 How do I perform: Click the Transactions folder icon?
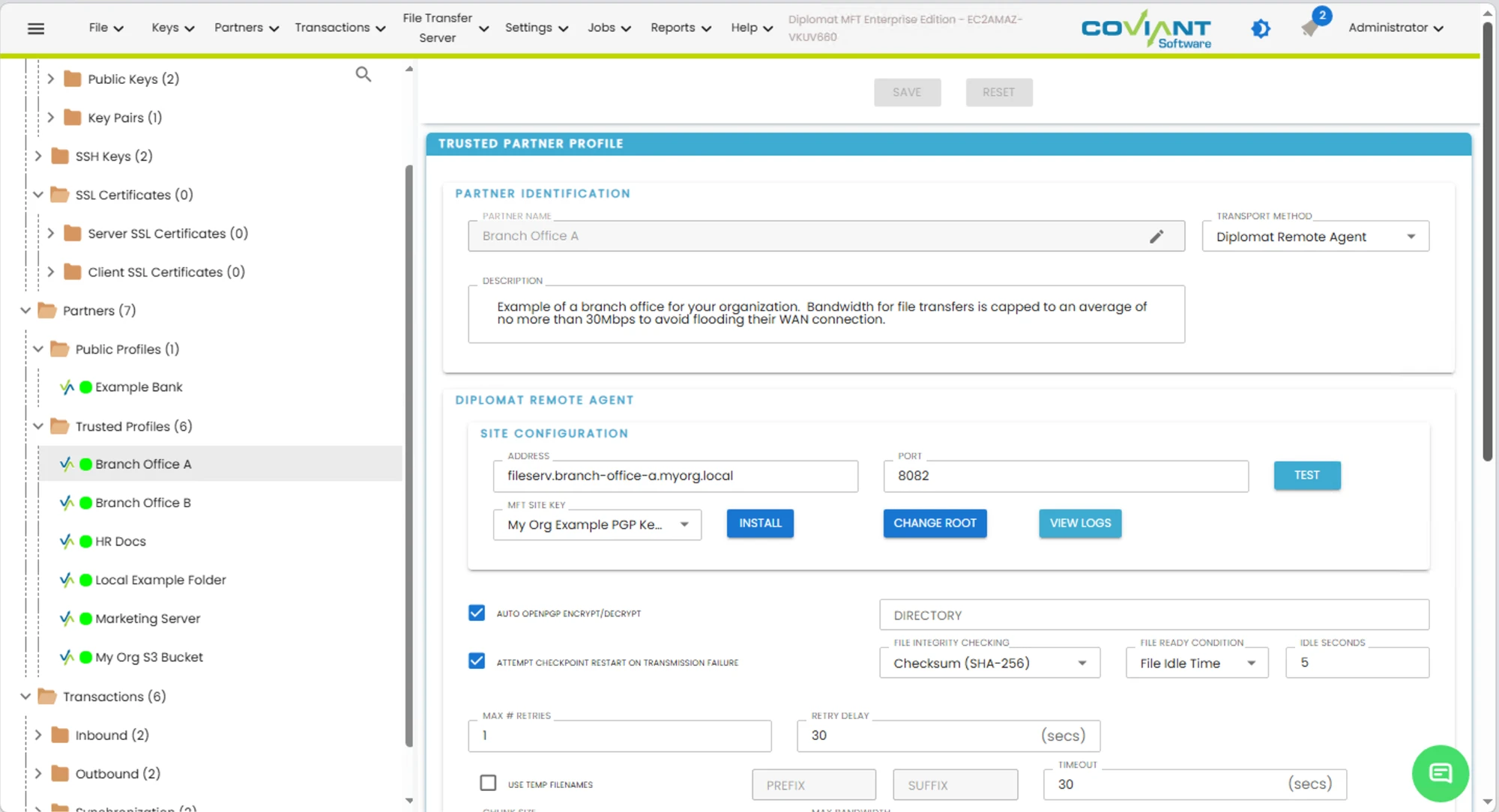[x=47, y=696]
